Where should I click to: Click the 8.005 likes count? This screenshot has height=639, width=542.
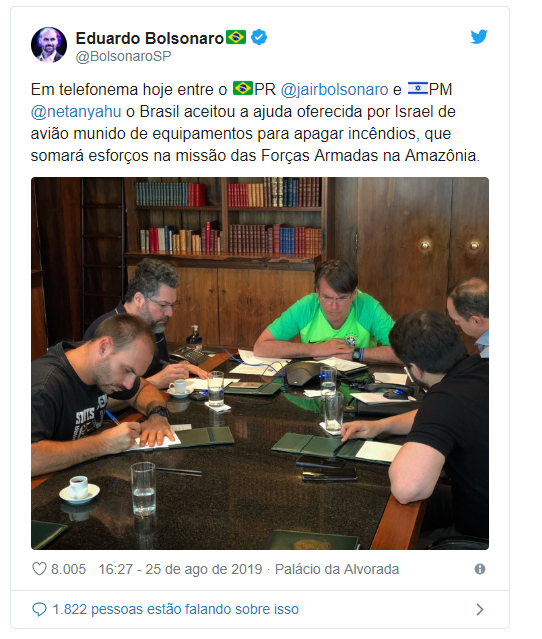68,569
